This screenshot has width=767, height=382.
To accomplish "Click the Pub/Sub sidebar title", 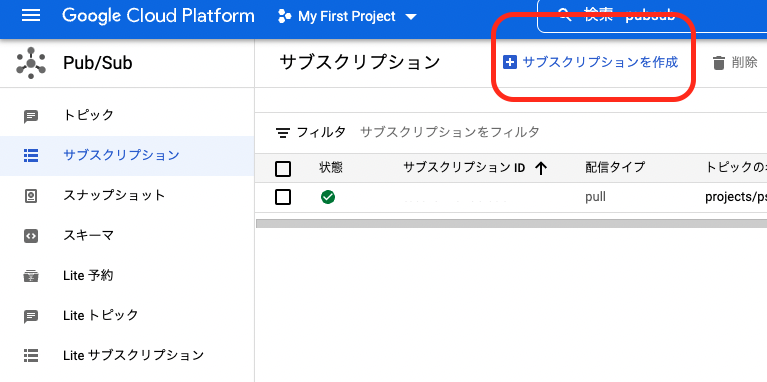I will [98, 63].
